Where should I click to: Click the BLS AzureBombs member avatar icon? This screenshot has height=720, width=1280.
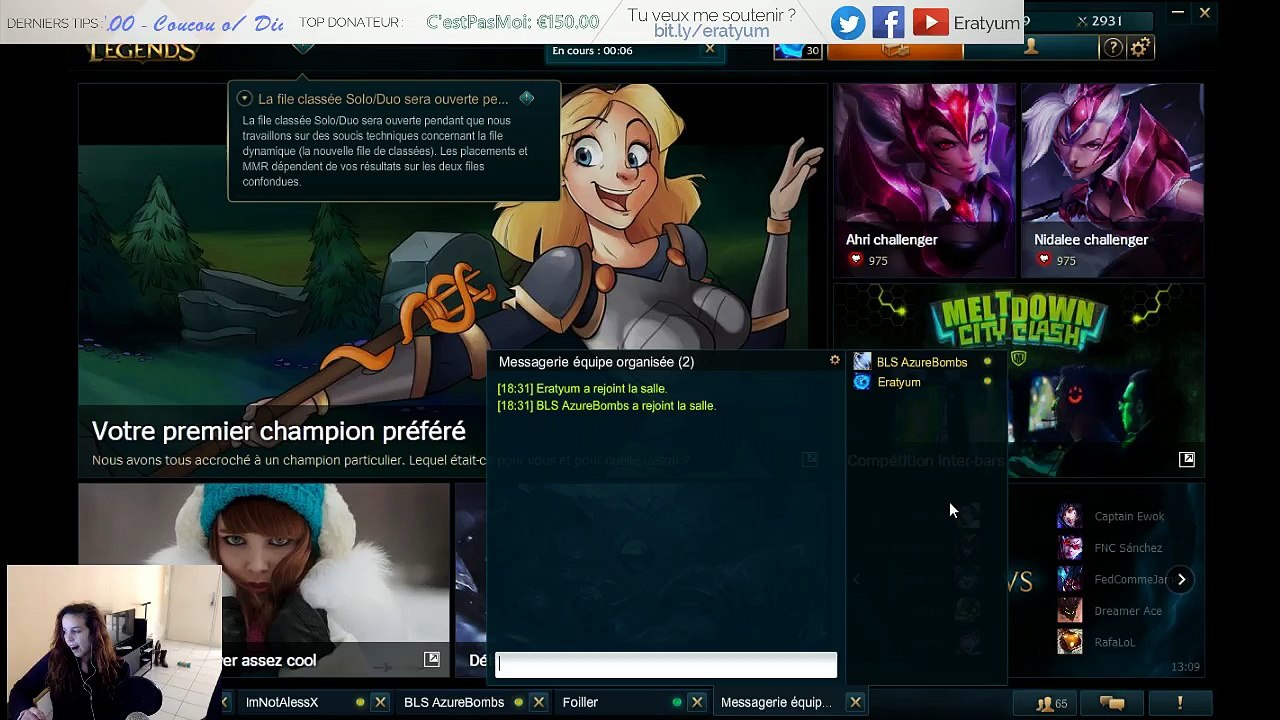862,362
